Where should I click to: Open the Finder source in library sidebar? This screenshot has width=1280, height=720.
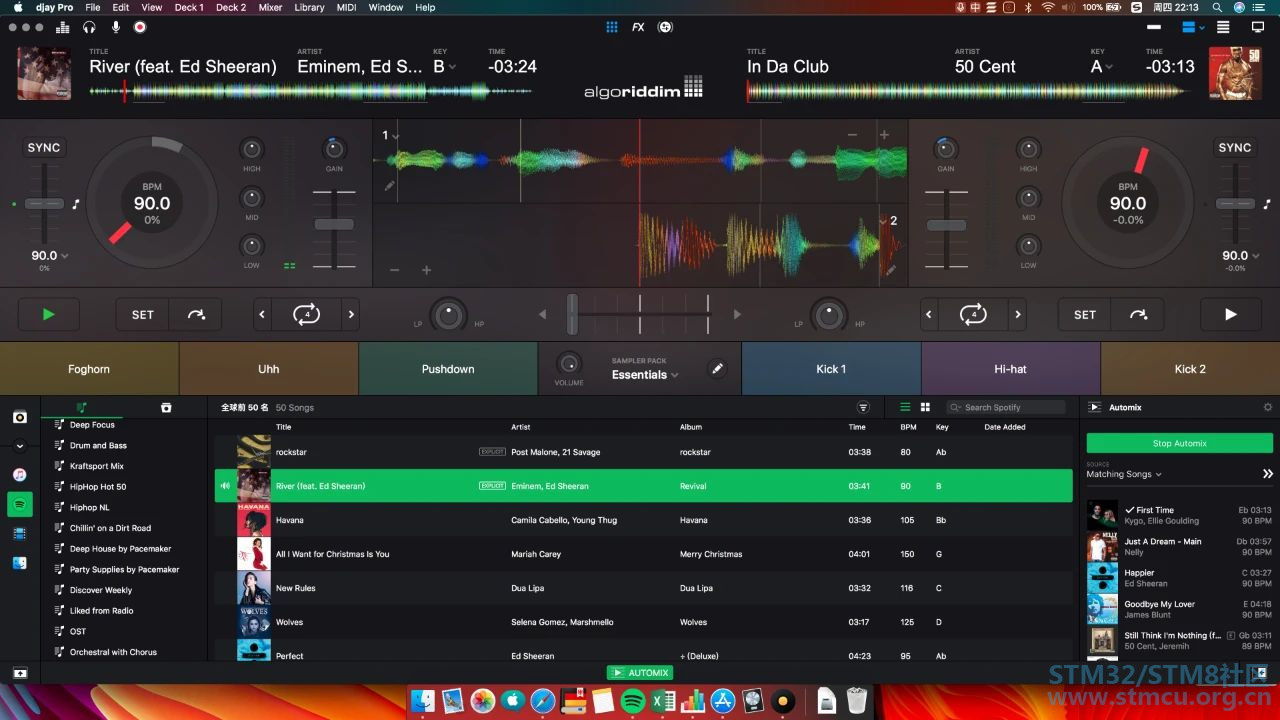pos(20,563)
